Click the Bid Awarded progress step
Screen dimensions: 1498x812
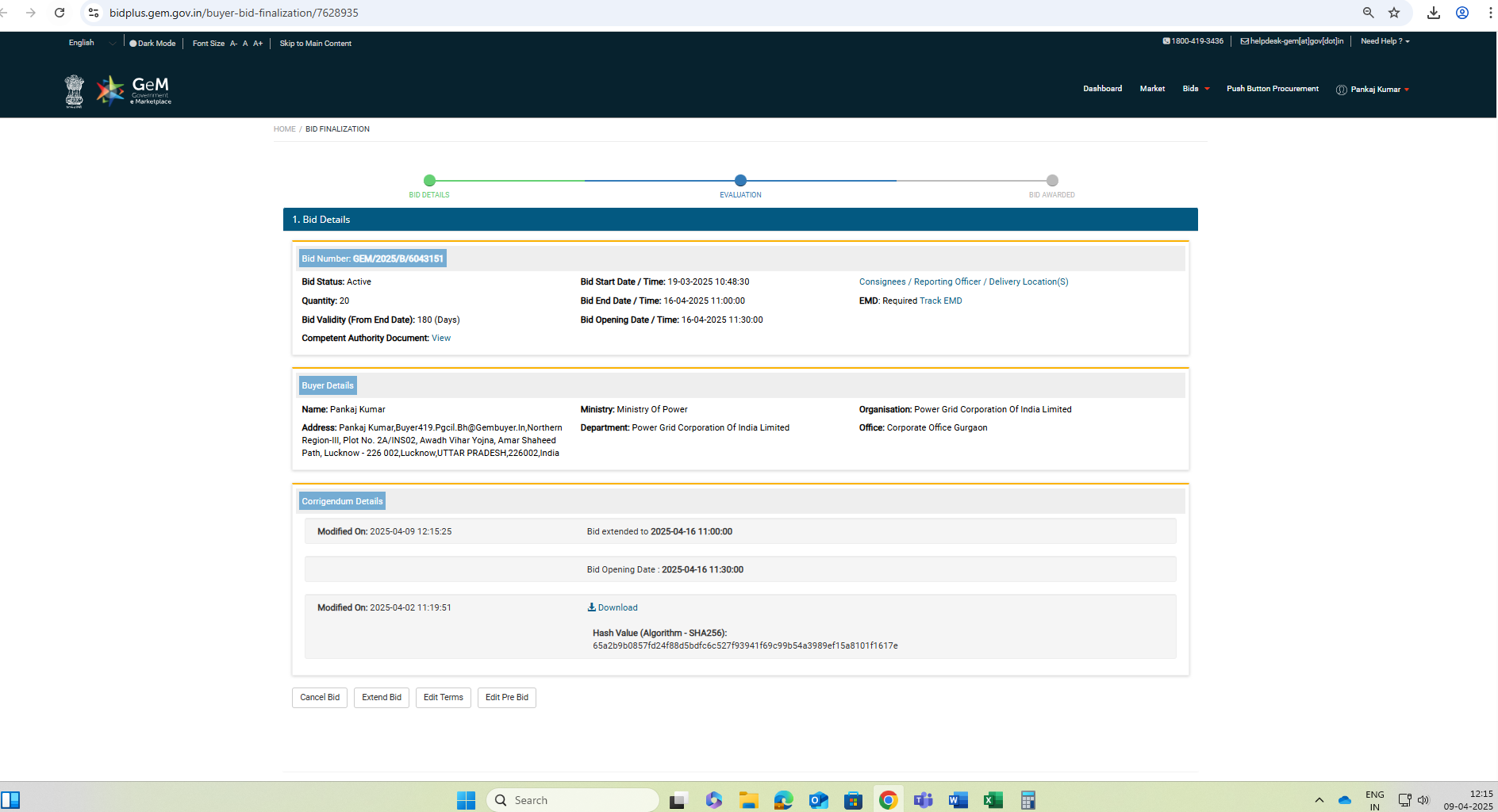1052,181
